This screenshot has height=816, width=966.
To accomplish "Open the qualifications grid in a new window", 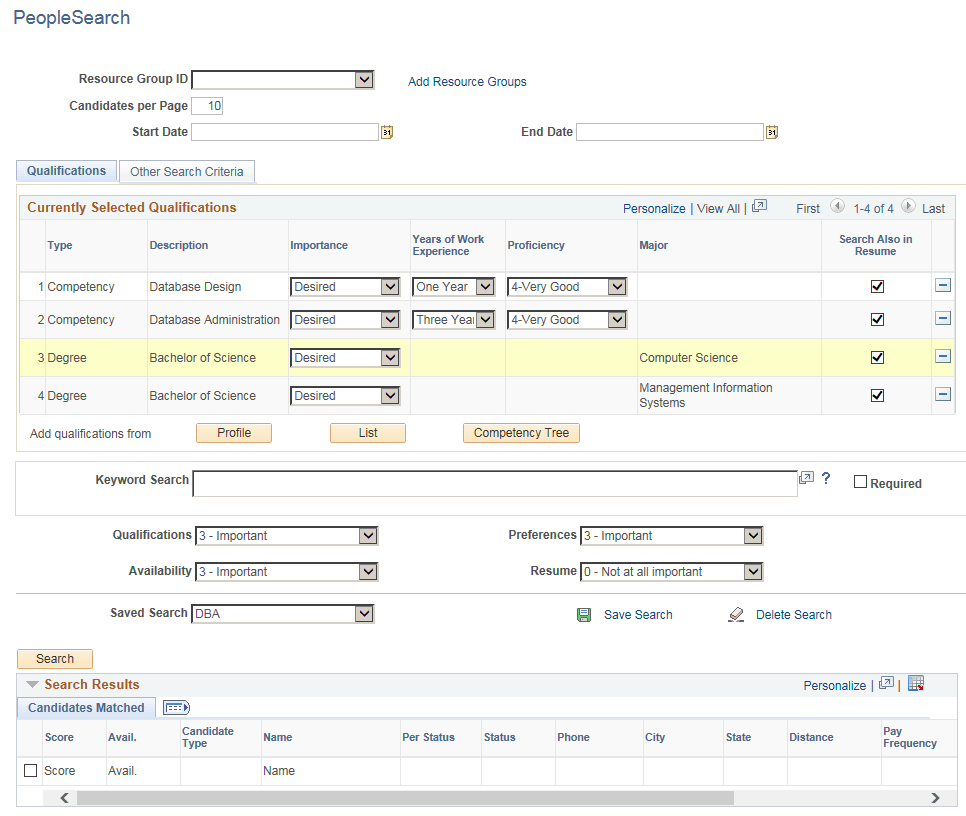I will click(x=759, y=207).
